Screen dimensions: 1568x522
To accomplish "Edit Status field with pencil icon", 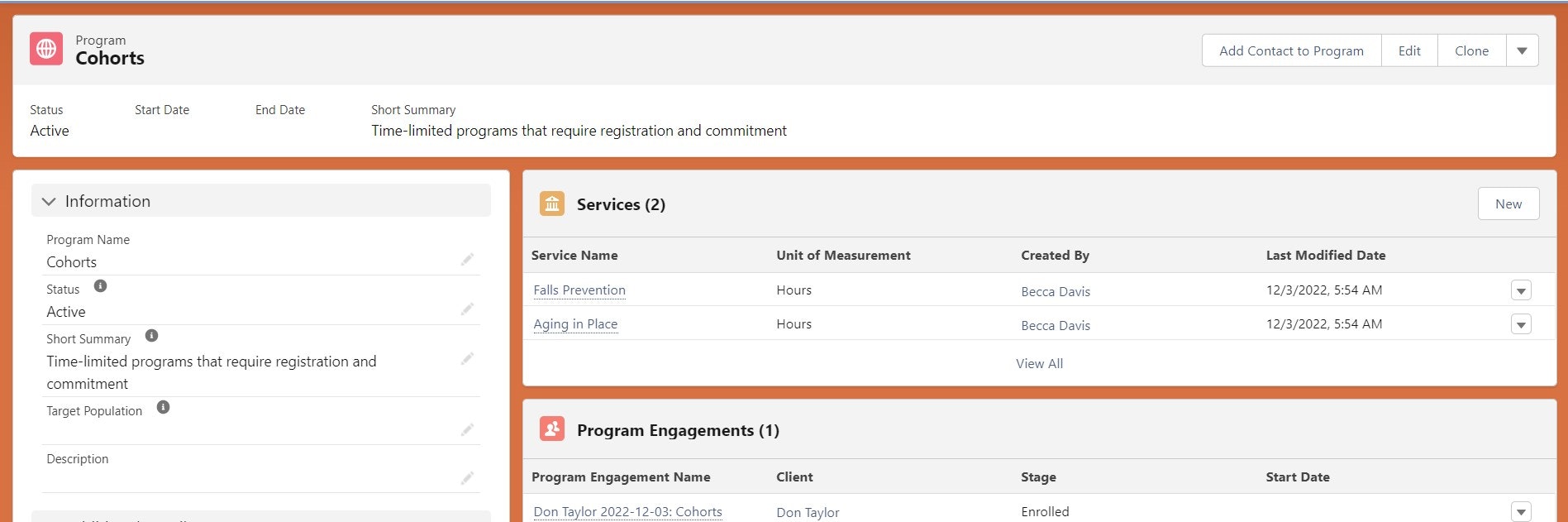I will pos(467,309).
